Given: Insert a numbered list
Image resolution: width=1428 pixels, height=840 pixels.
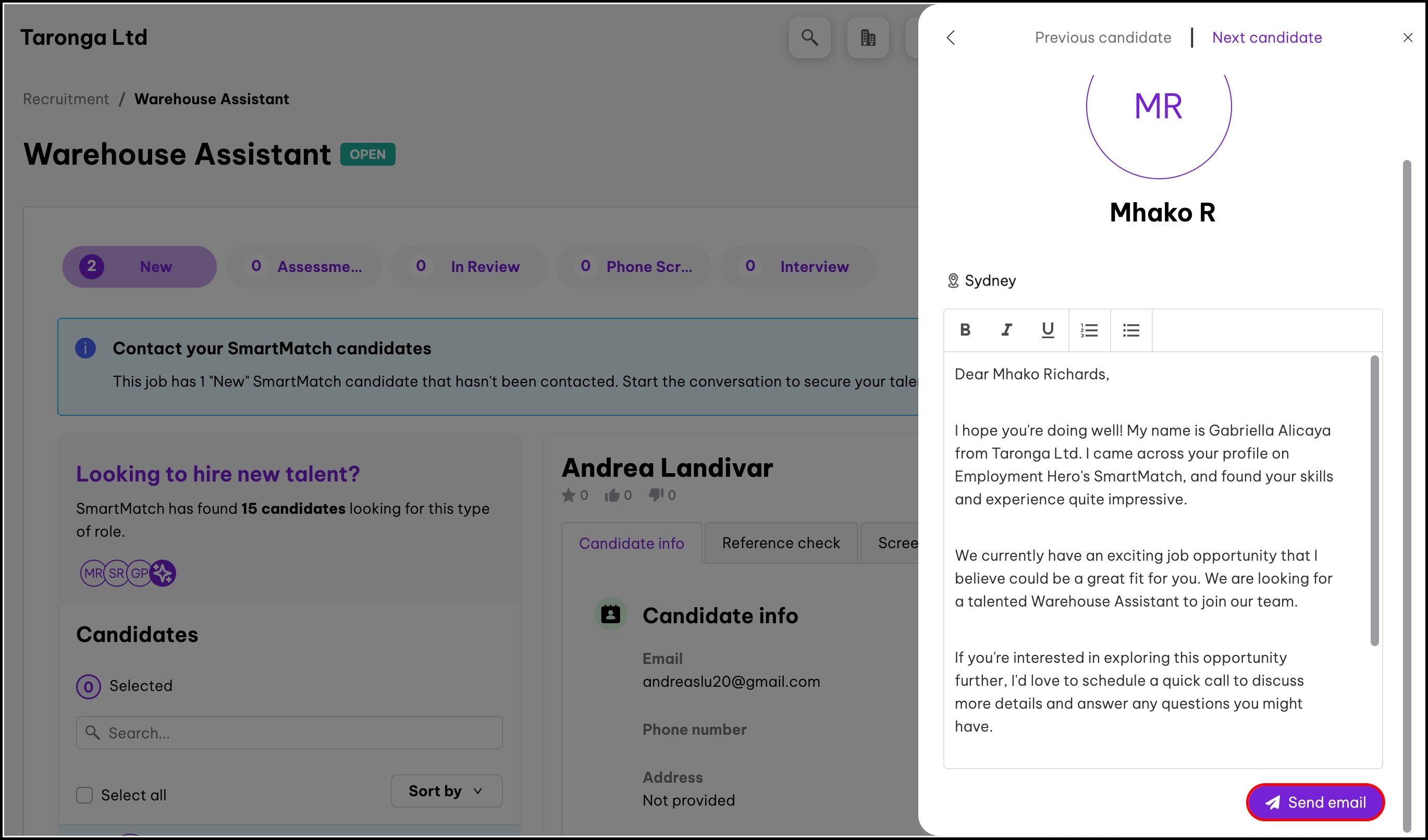Looking at the screenshot, I should (x=1089, y=330).
